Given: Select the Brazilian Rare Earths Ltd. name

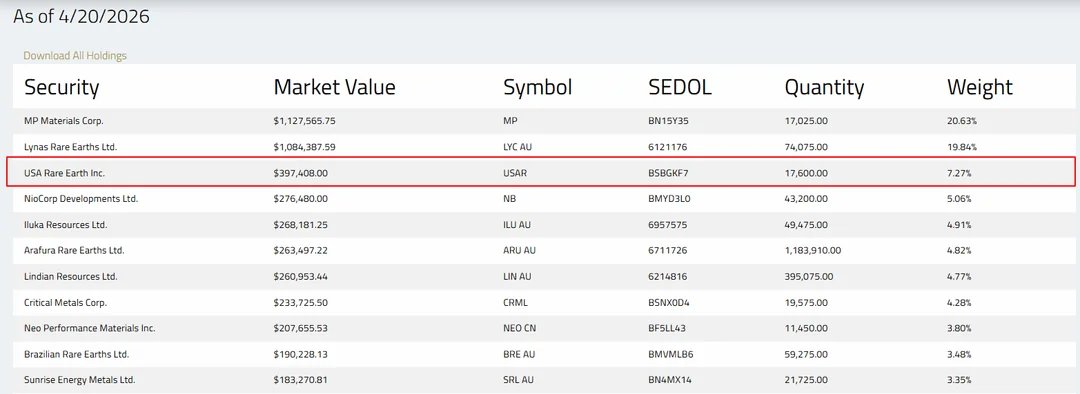Looking at the screenshot, I should coord(76,355).
